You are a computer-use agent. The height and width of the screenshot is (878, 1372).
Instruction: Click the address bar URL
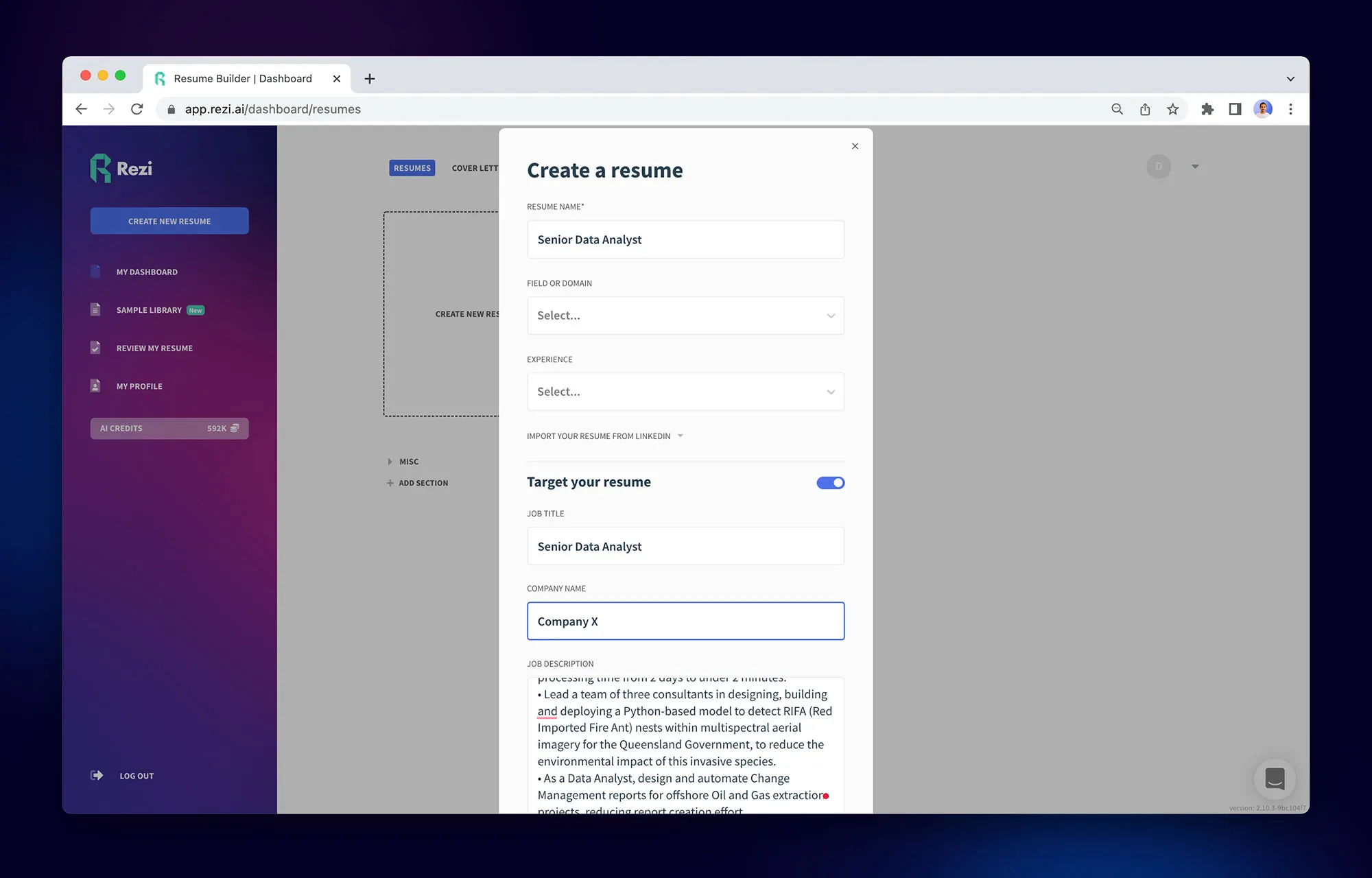[273, 109]
